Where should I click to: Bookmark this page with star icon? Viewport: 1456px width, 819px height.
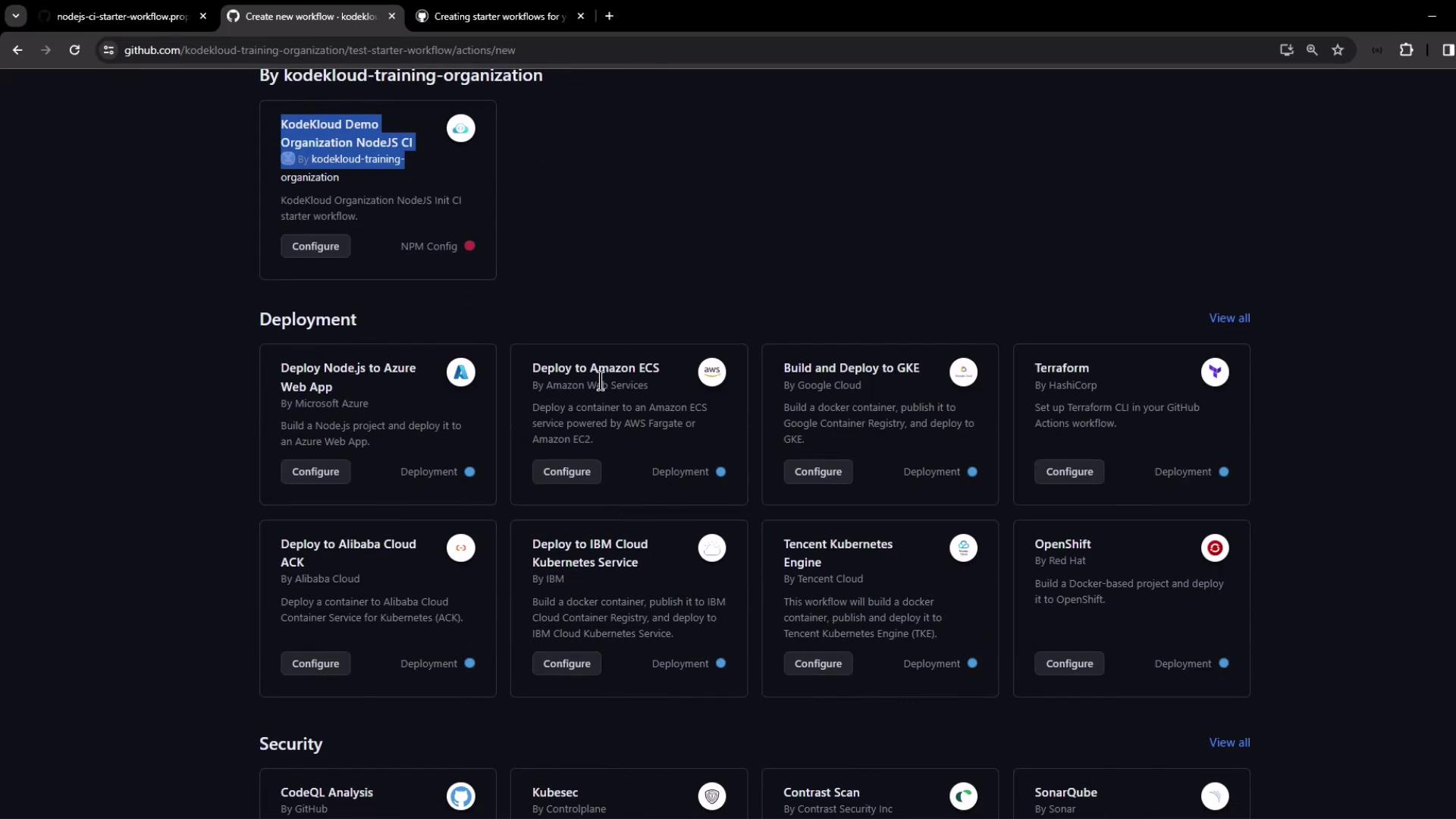[x=1338, y=50]
